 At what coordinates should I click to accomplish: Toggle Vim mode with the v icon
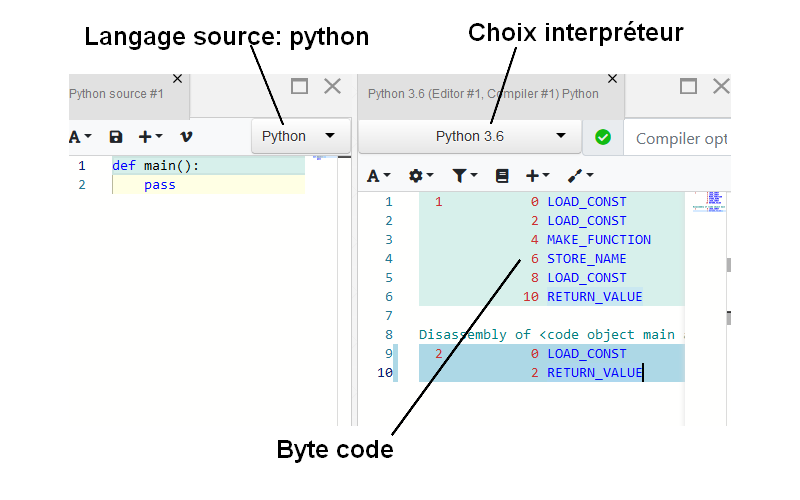[186, 136]
